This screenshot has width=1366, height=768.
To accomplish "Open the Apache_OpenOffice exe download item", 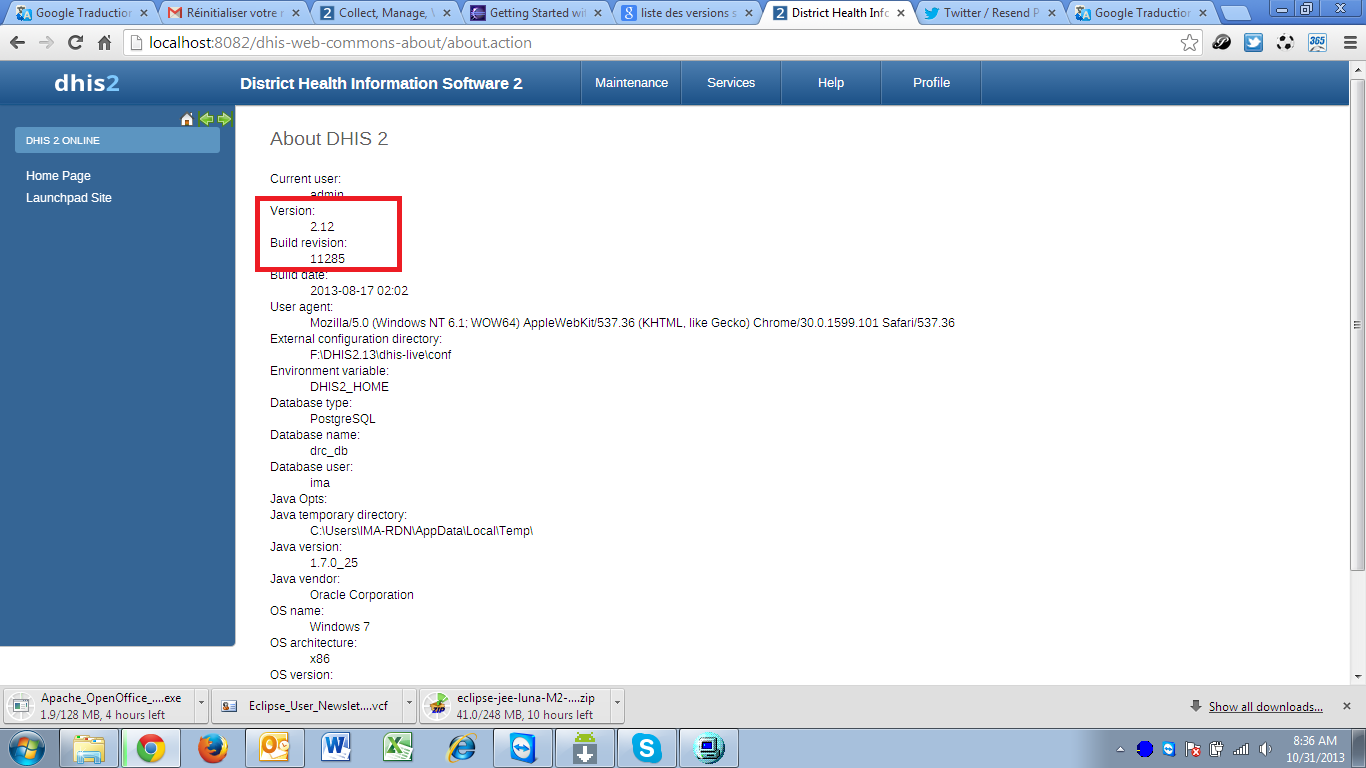I will 100,705.
